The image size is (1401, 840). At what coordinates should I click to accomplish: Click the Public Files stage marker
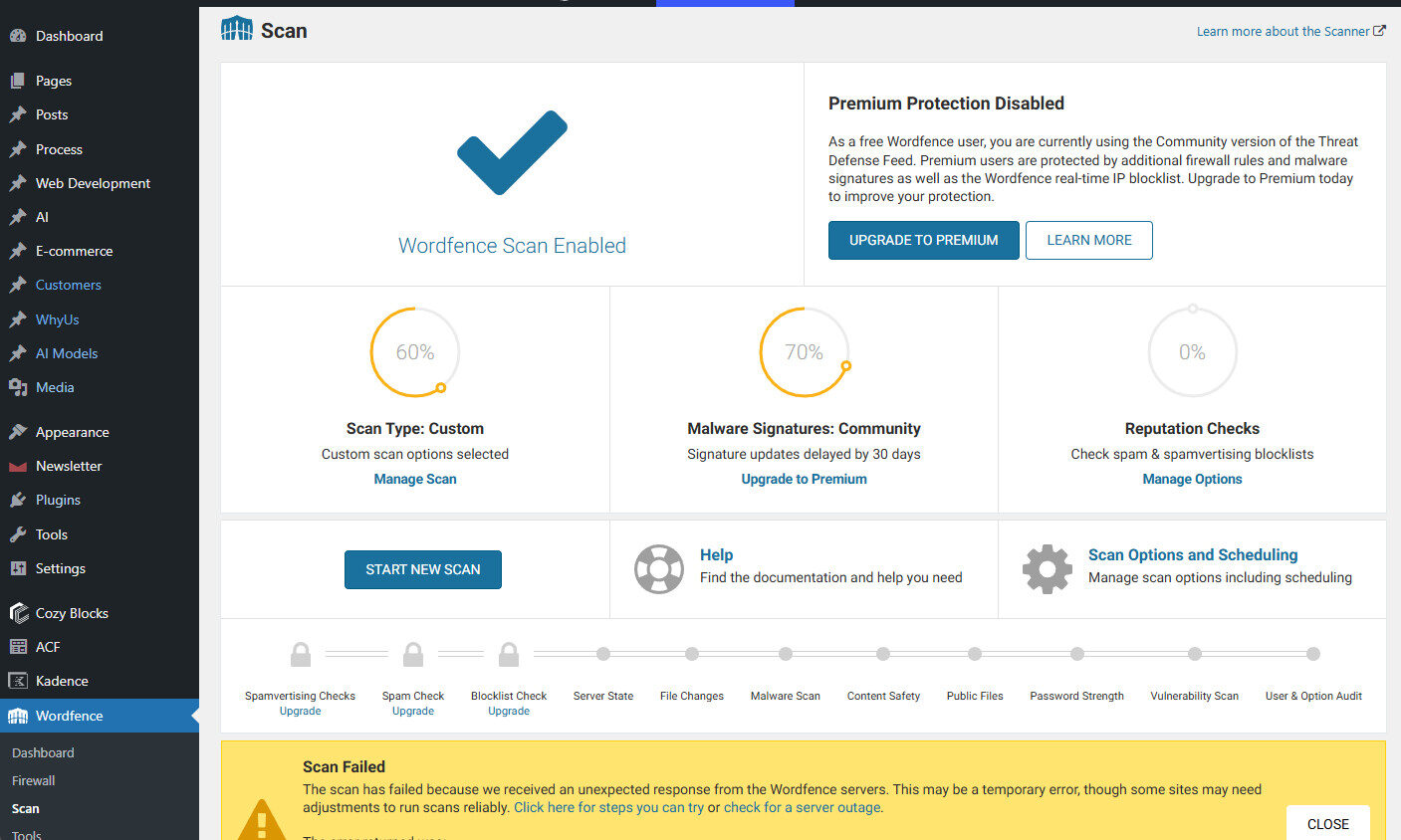tap(975, 654)
